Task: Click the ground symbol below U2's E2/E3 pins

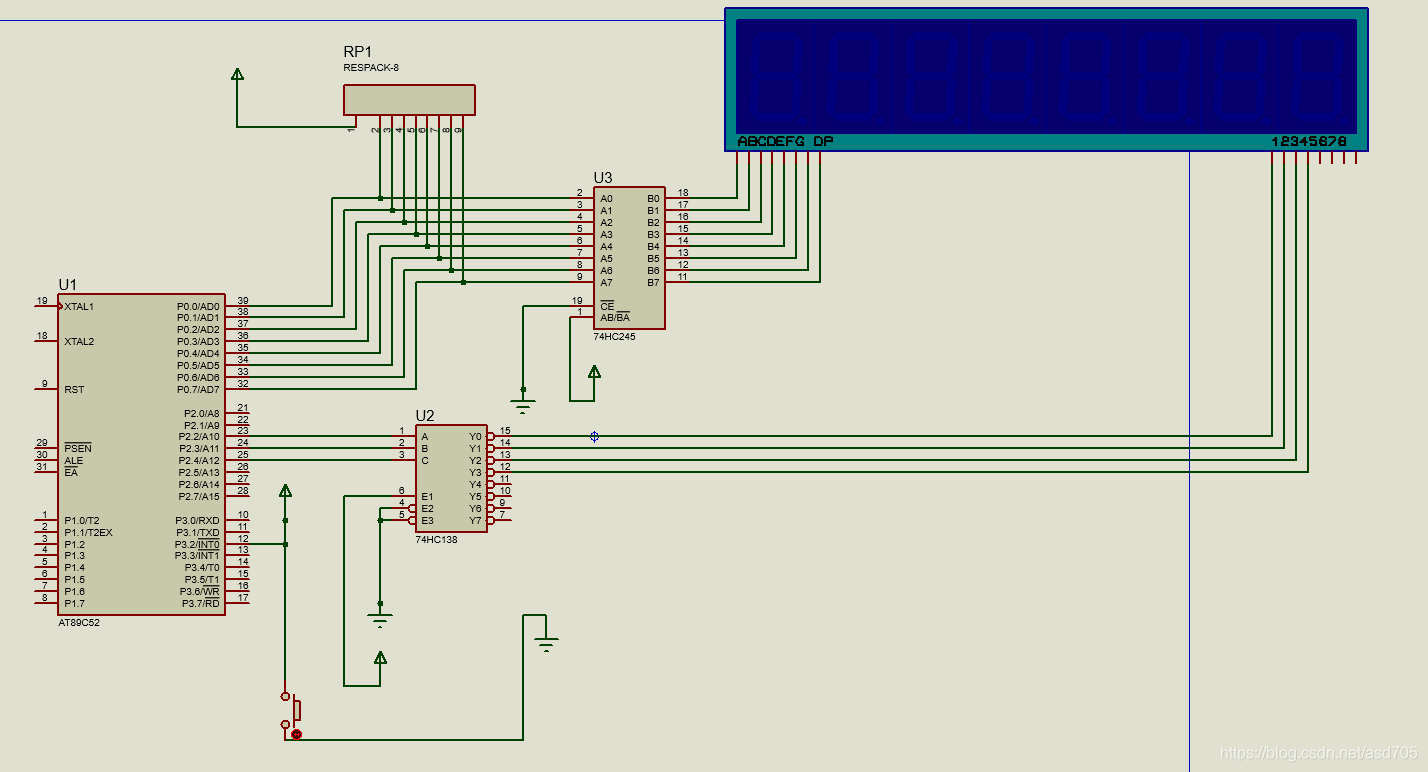Action: pos(380,619)
